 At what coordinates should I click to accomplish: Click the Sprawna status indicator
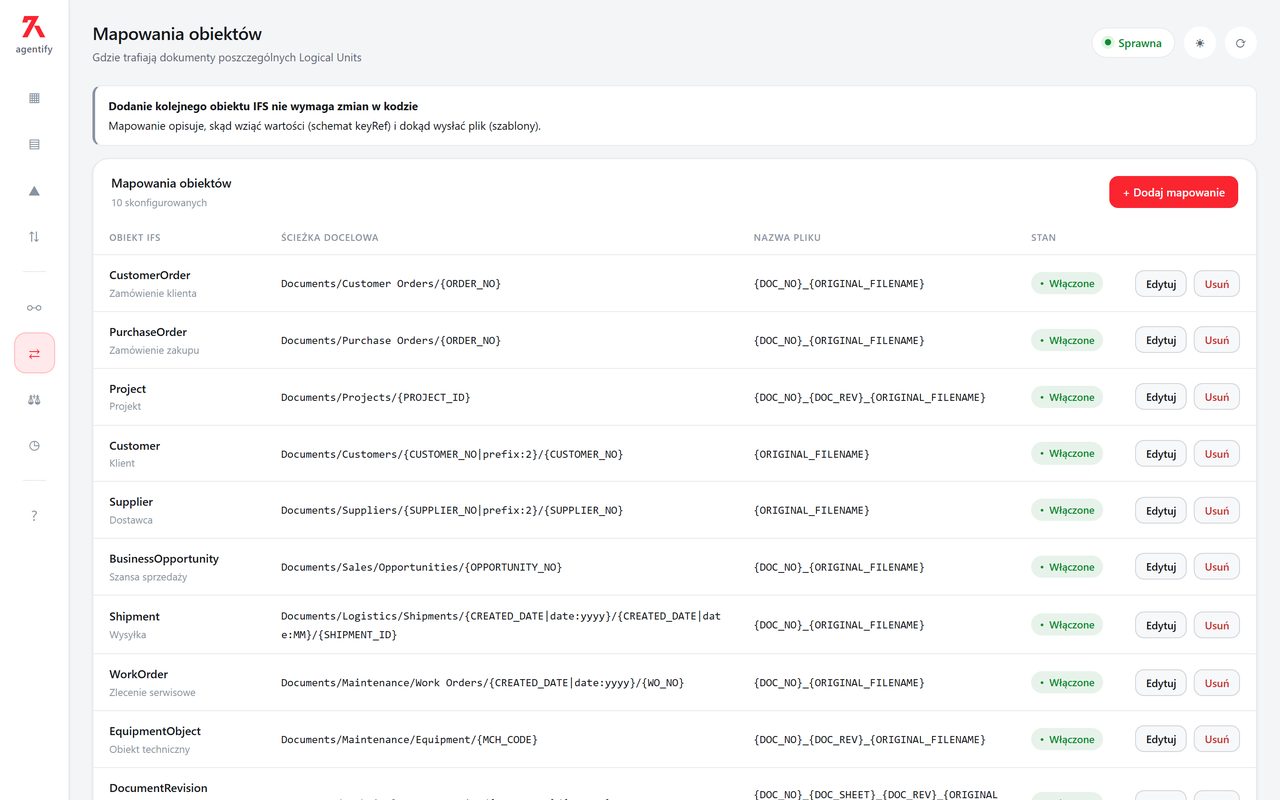[1133, 43]
